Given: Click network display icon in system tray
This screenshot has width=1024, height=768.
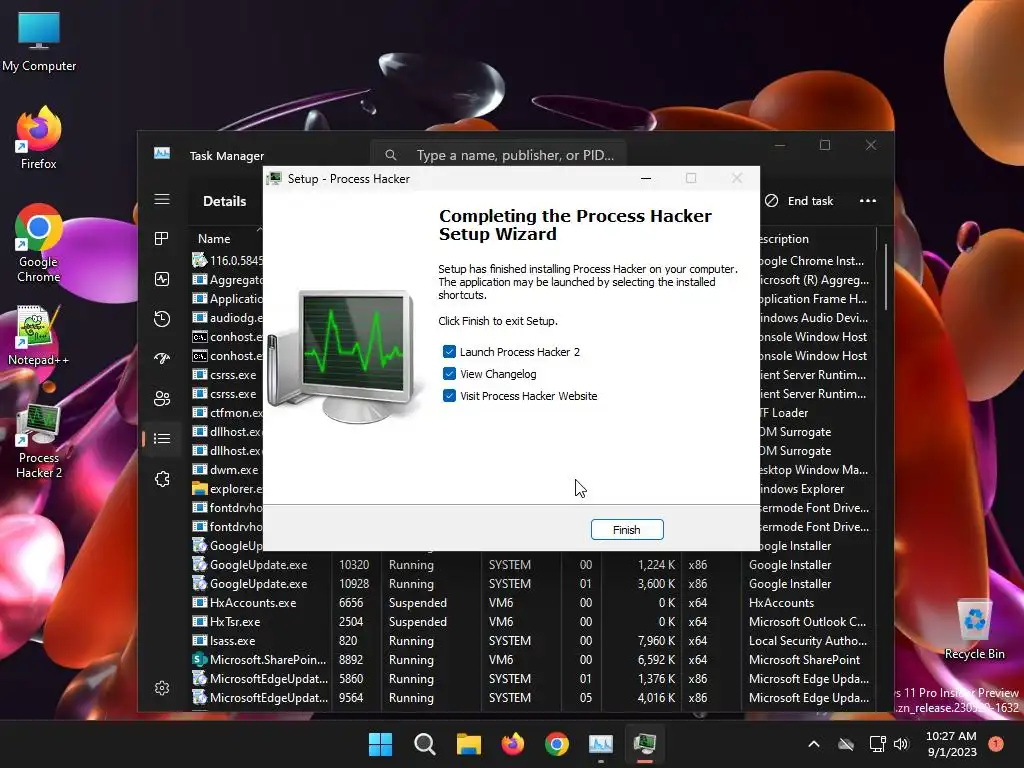Looking at the screenshot, I should 877,744.
